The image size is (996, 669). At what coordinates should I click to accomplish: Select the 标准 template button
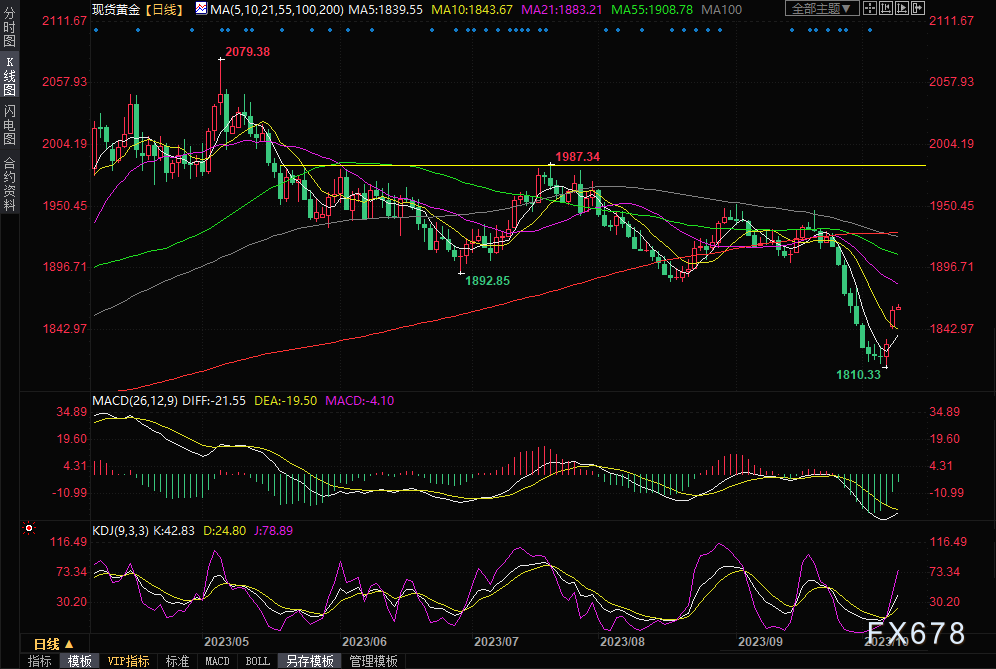[177, 661]
